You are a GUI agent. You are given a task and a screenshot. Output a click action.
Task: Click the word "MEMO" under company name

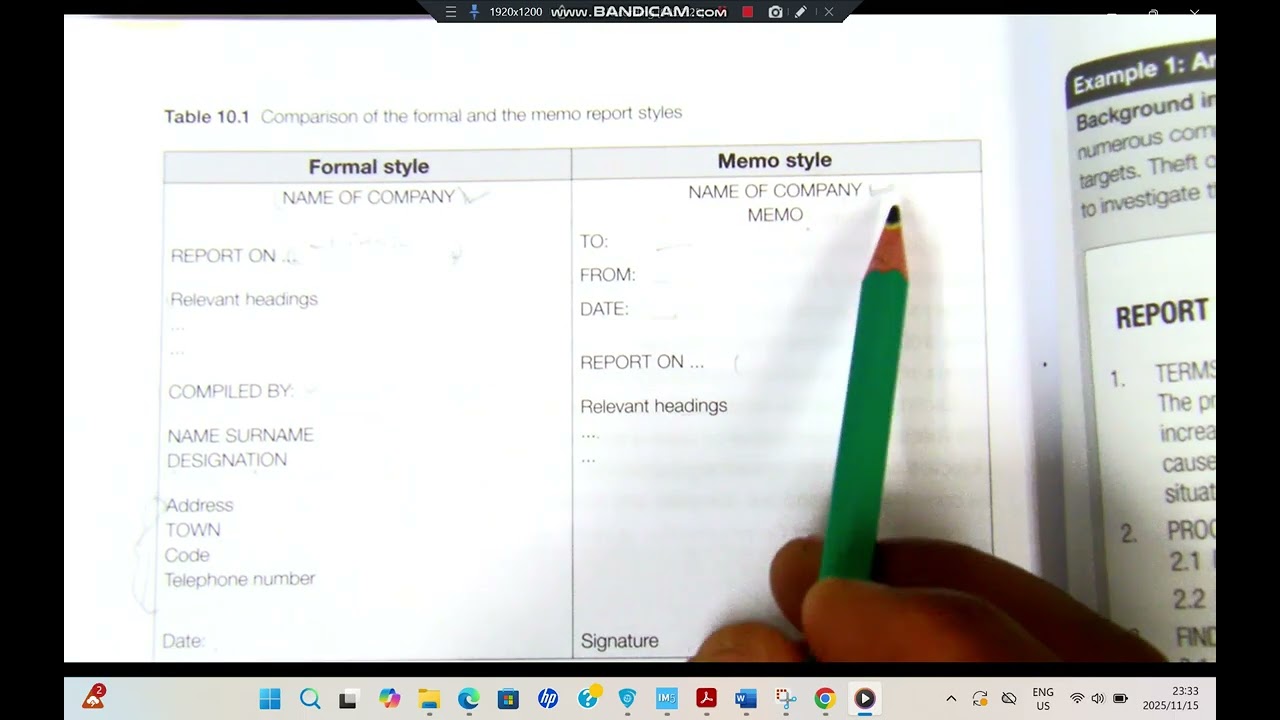pos(775,215)
